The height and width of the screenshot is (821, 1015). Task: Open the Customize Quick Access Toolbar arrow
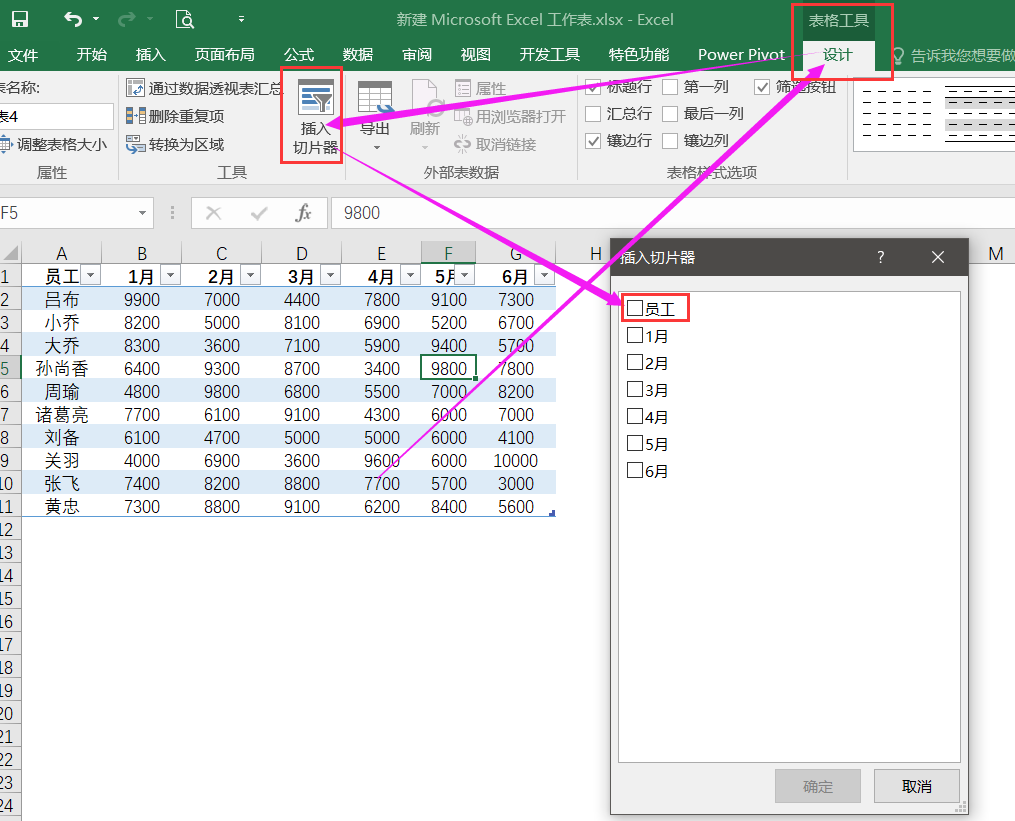(241, 19)
